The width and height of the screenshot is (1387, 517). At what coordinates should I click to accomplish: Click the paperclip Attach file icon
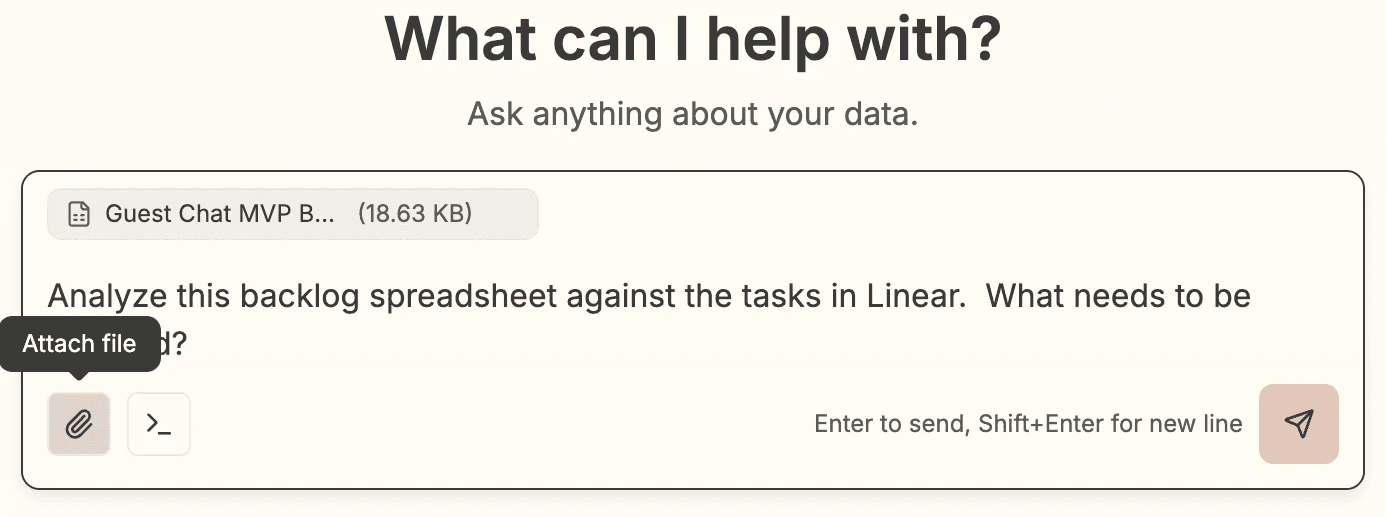click(x=79, y=424)
